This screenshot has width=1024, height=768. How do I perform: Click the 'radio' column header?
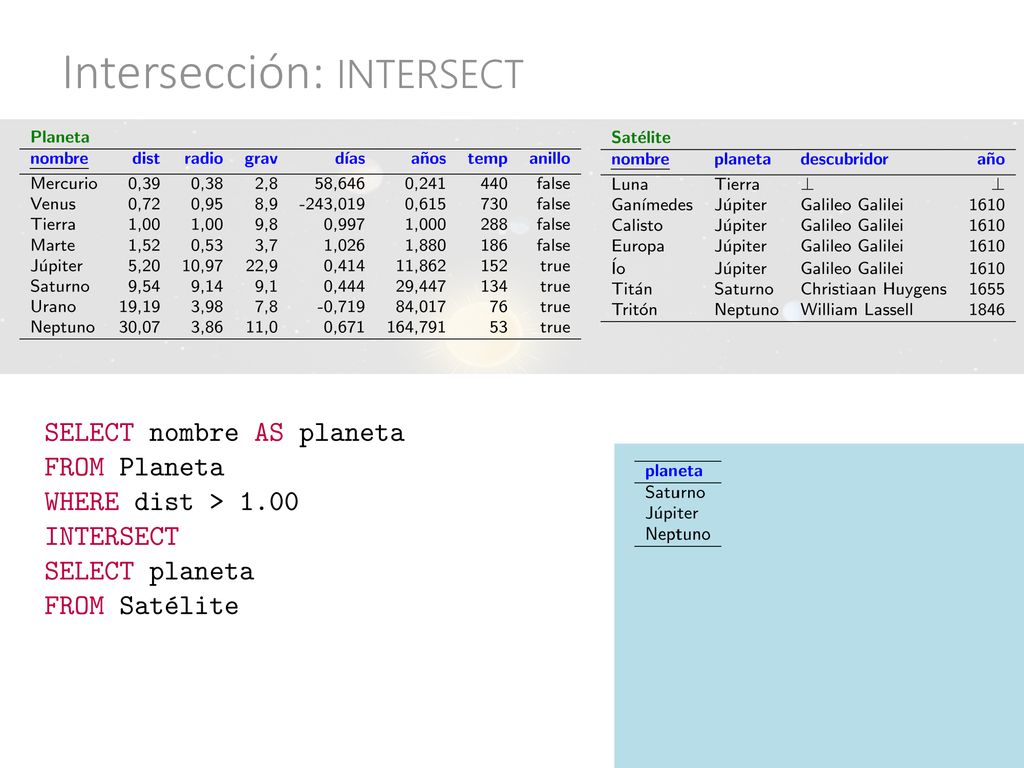tap(203, 159)
